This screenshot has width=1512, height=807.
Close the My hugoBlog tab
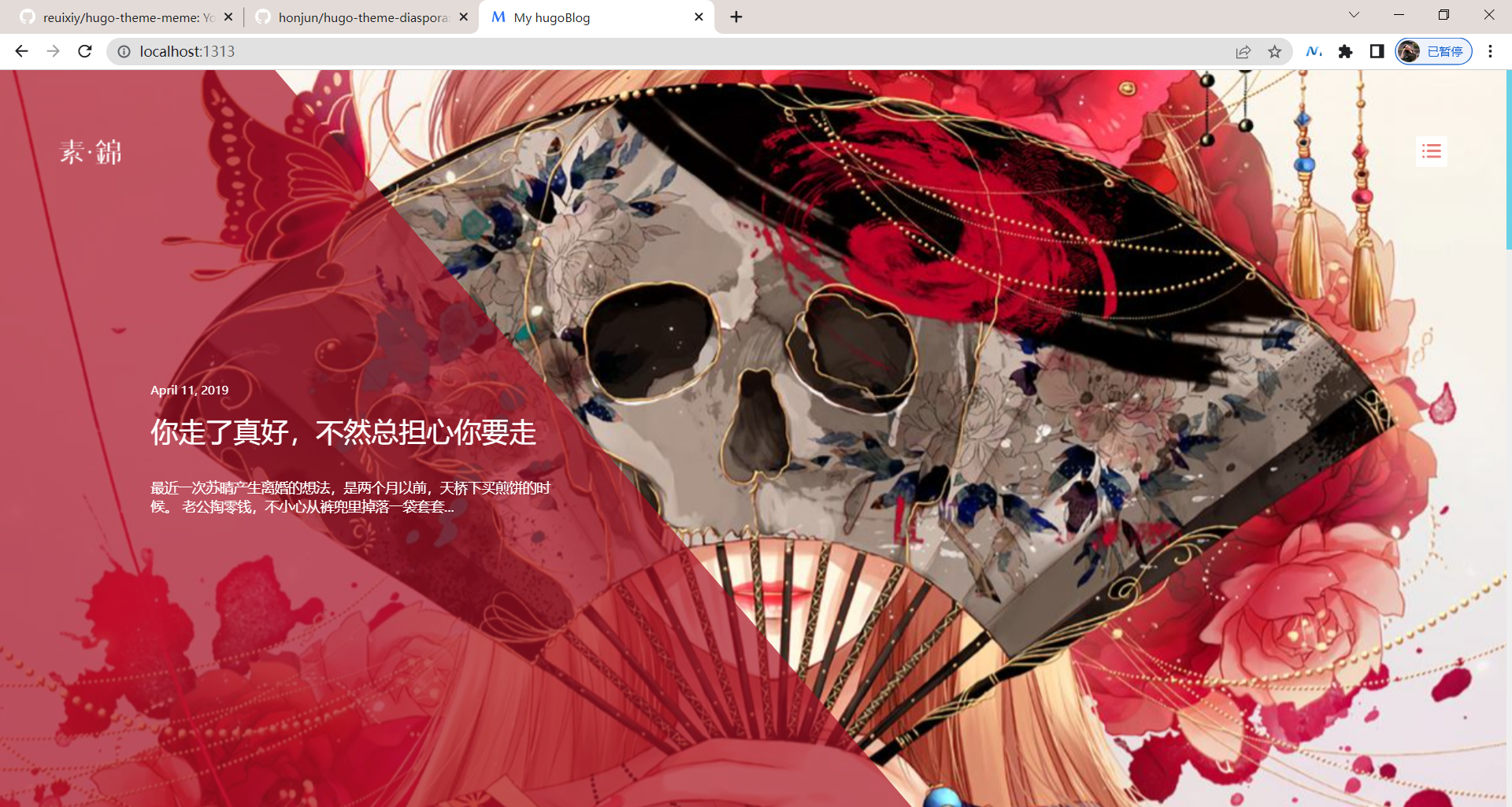(x=699, y=17)
